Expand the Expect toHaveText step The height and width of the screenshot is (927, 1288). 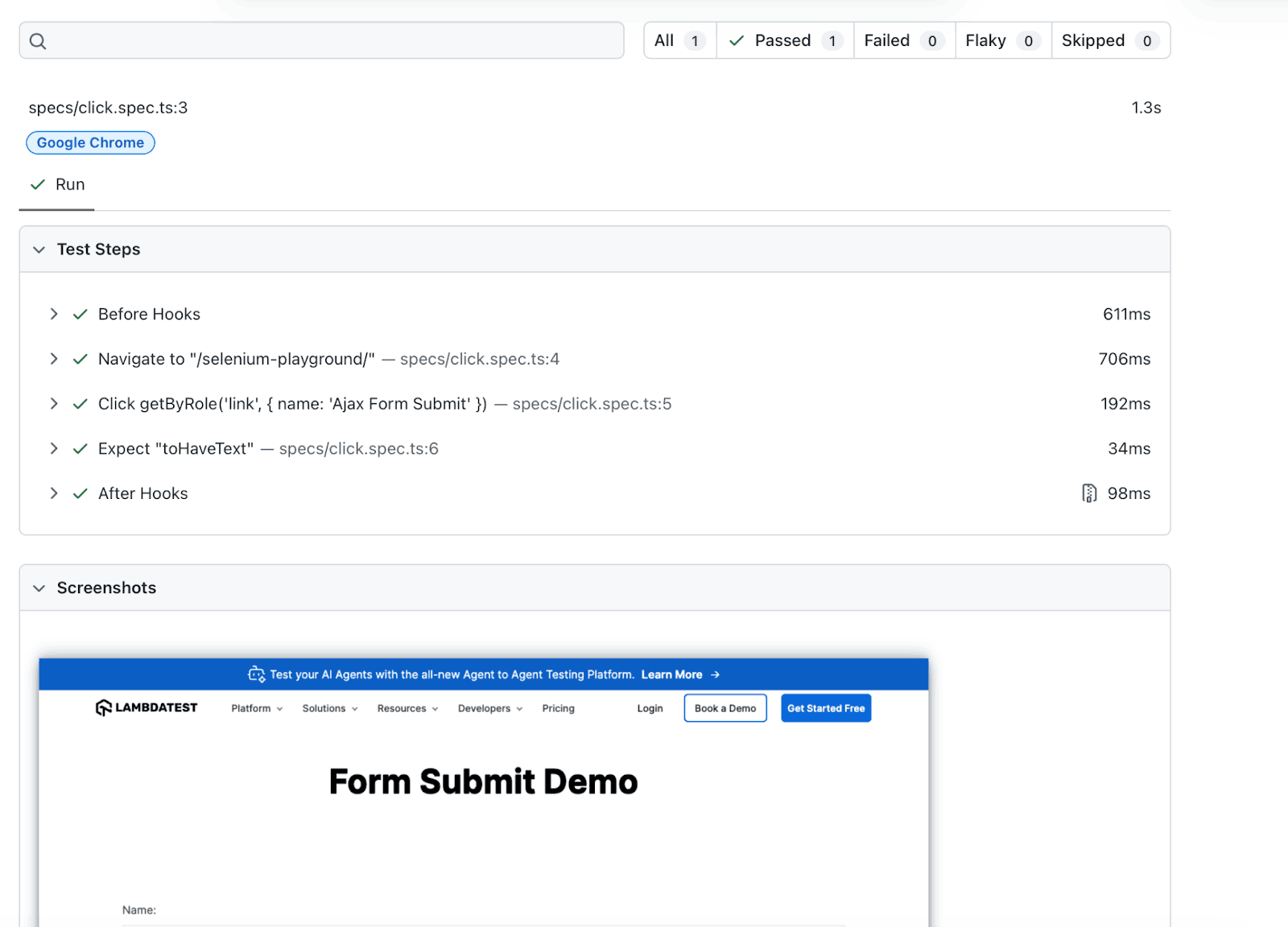click(x=54, y=449)
